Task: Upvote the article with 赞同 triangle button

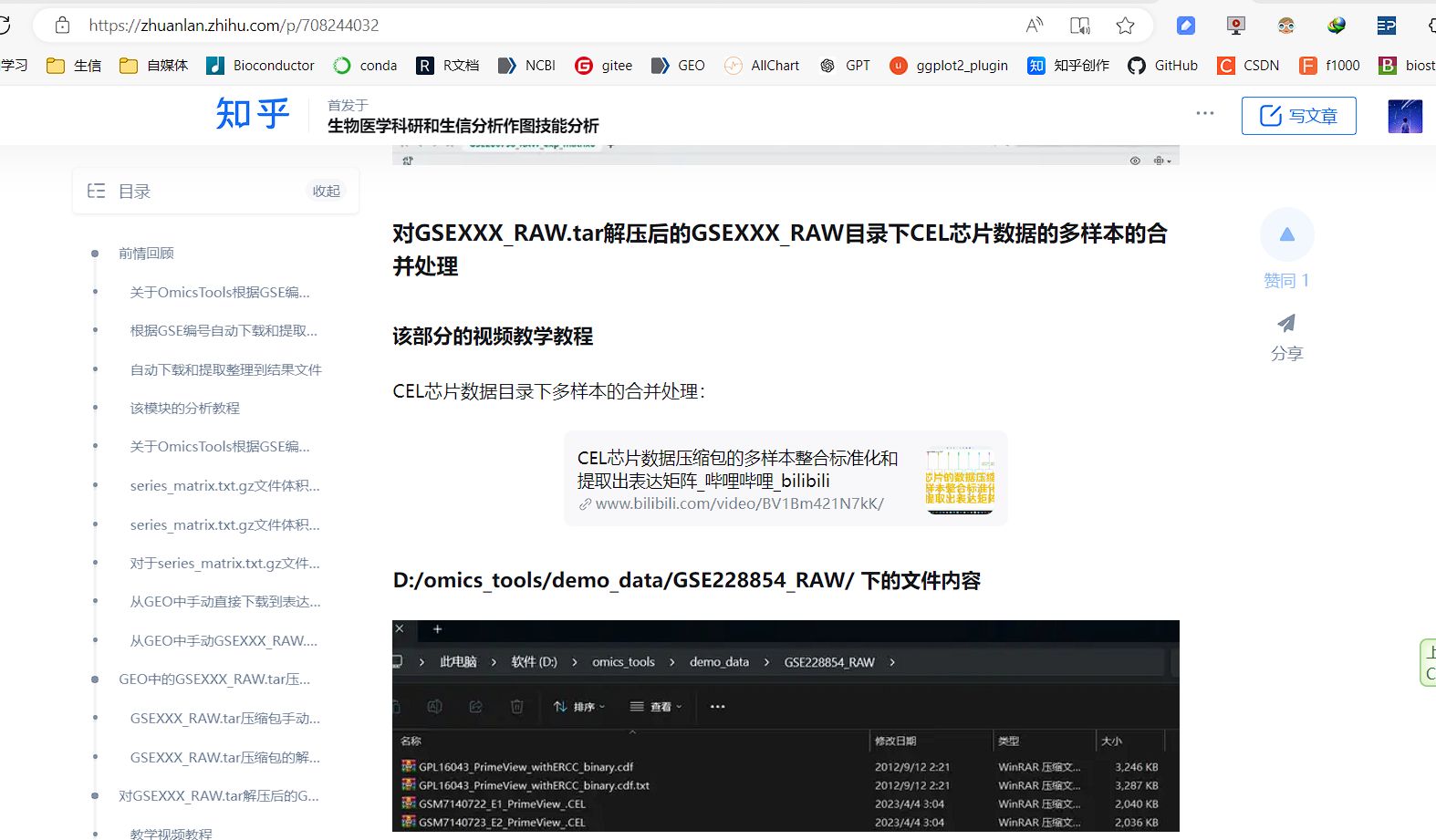Action: point(1286,235)
